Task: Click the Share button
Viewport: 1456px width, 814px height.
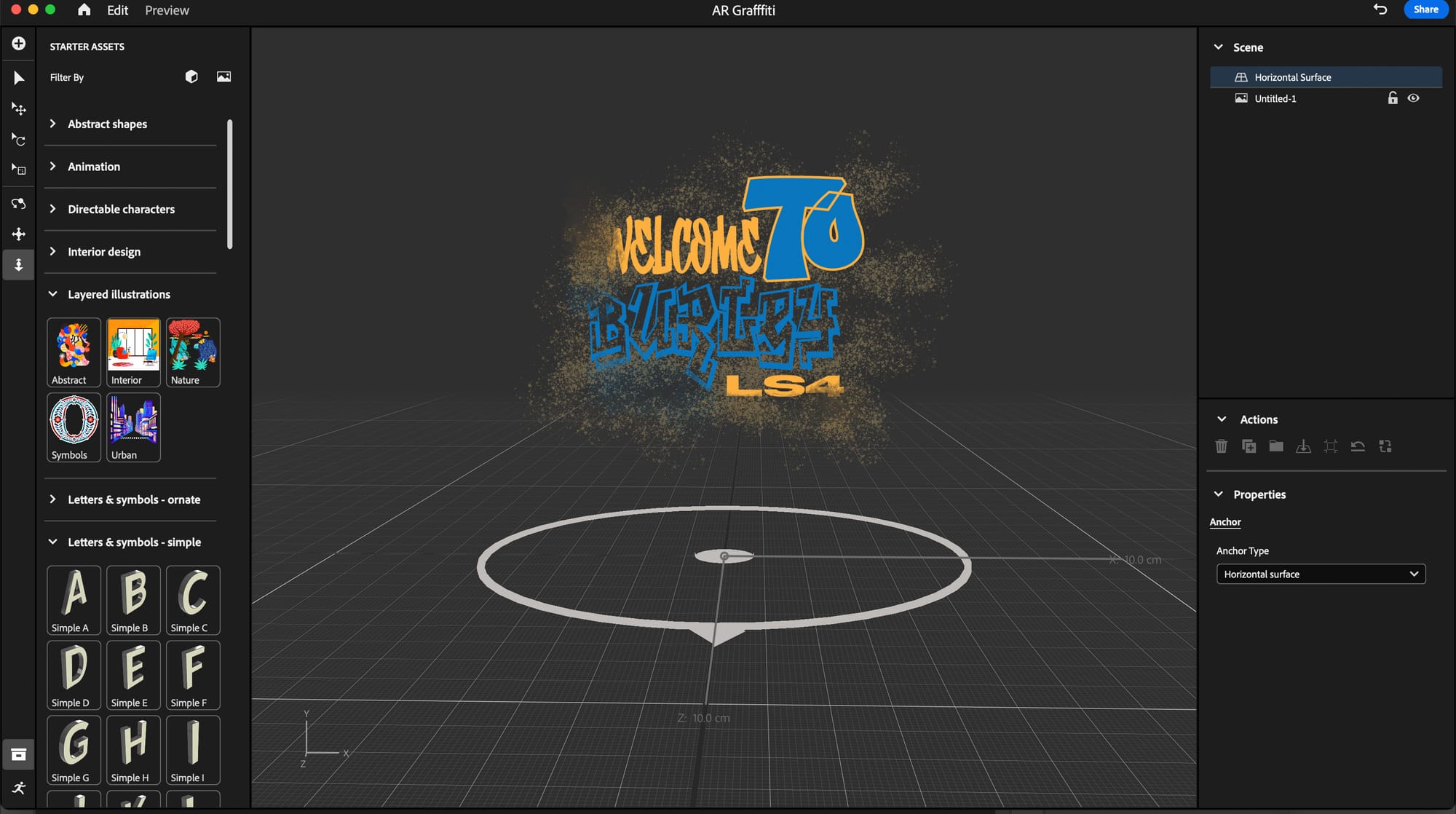Action: click(1425, 9)
